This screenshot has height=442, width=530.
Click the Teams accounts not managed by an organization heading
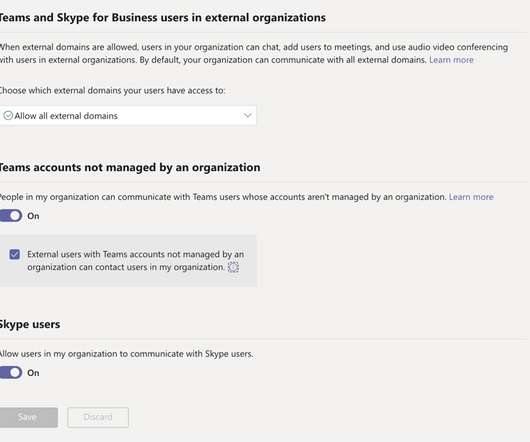coord(130,167)
